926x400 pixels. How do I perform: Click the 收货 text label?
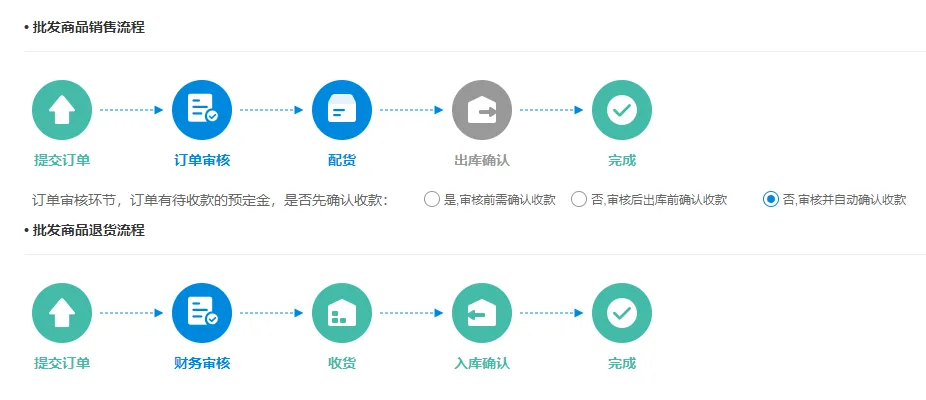tap(342, 363)
